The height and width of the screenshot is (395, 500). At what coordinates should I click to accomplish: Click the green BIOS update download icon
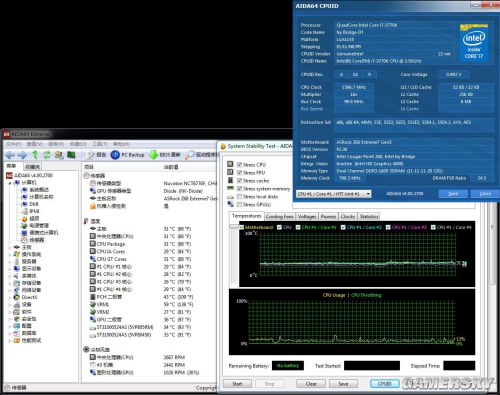(x=153, y=155)
